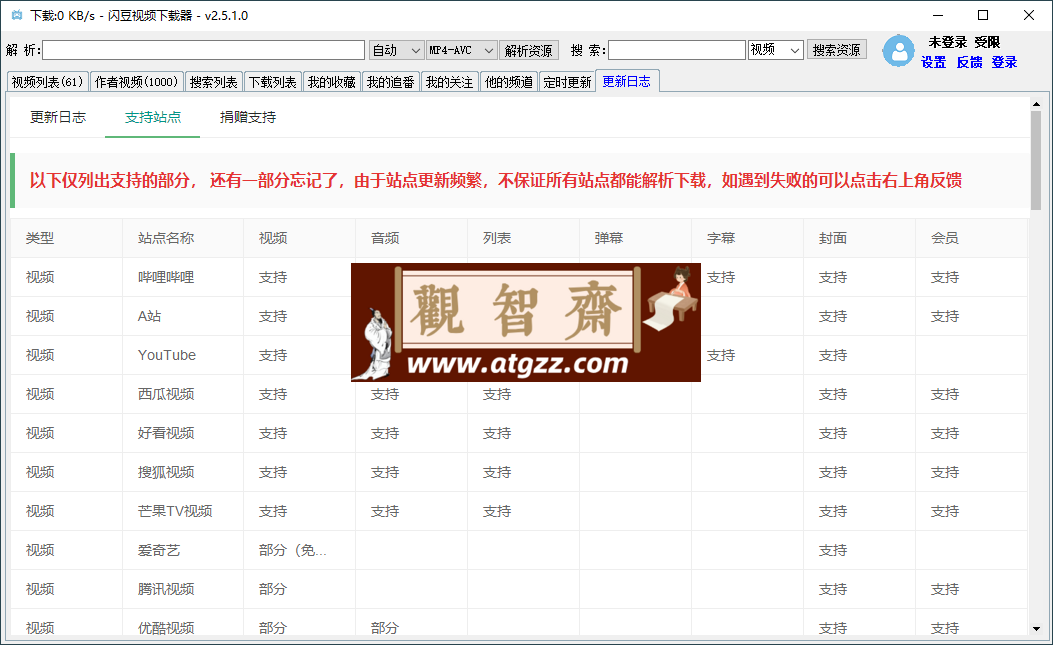Switch to 搜索列表 tab
1053x645 pixels.
[x=213, y=82]
